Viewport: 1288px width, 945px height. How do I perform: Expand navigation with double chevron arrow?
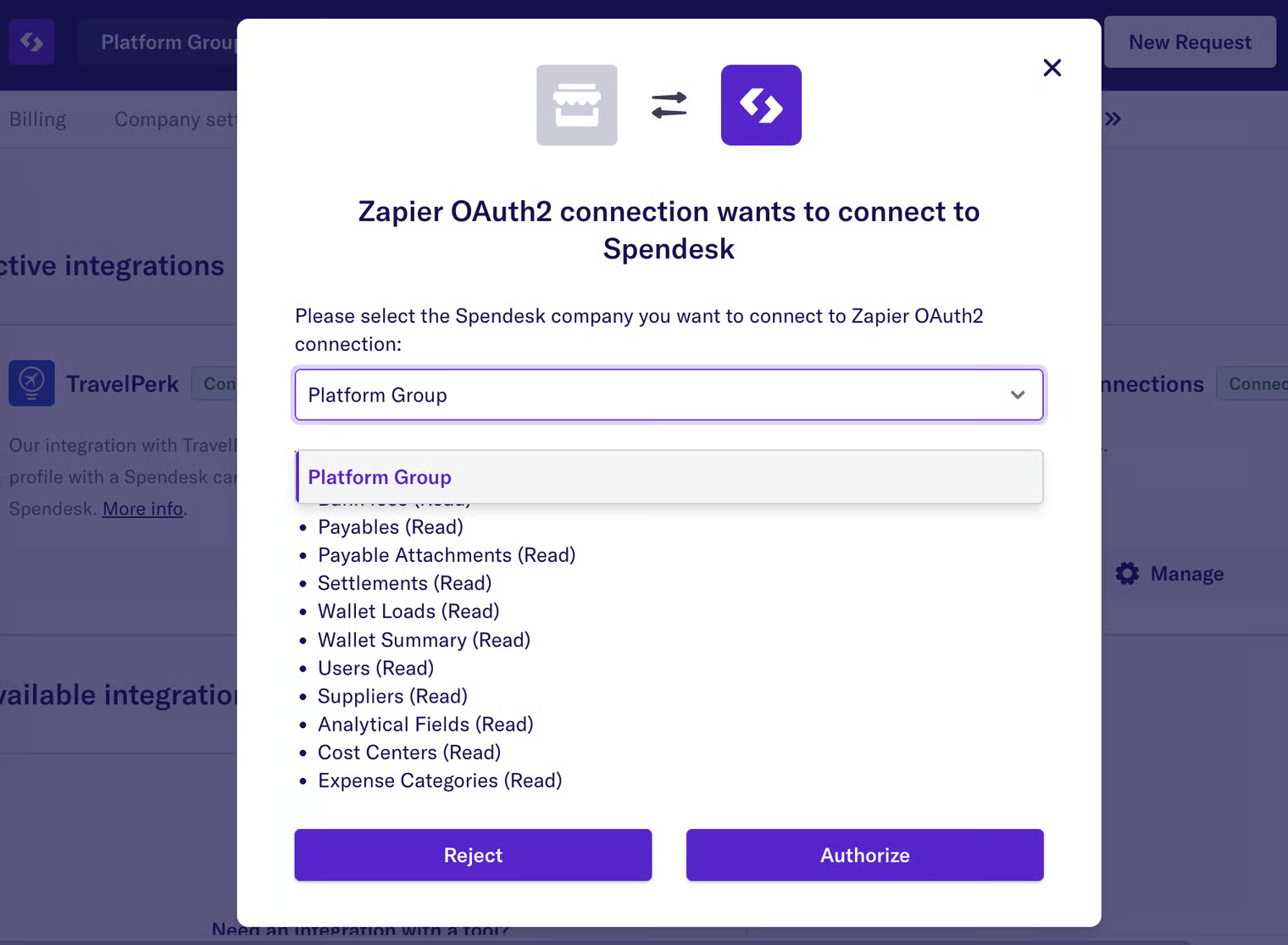[x=1113, y=120]
